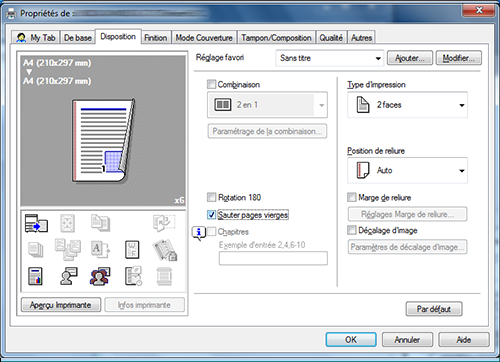This screenshot has width=500, height=362.
Task: Click the greyed barrel-shaped storage icon
Action: click(164, 276)
